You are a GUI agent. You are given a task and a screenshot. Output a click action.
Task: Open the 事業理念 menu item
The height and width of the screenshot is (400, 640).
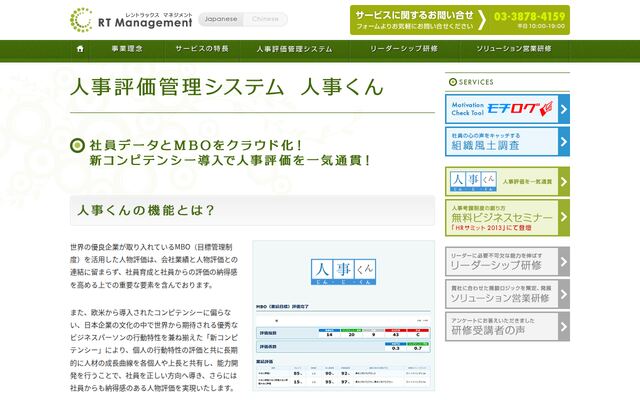pyautogui.click(x=127, y=49)
